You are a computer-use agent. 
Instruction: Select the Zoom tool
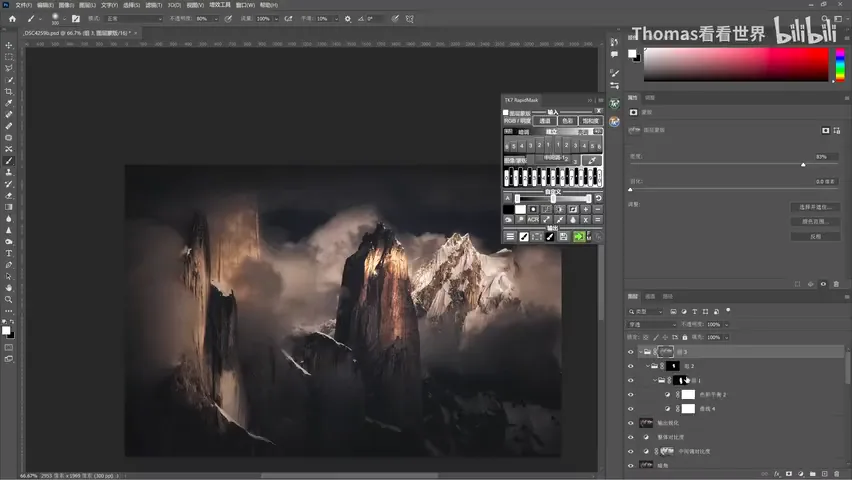coord(9,300)
